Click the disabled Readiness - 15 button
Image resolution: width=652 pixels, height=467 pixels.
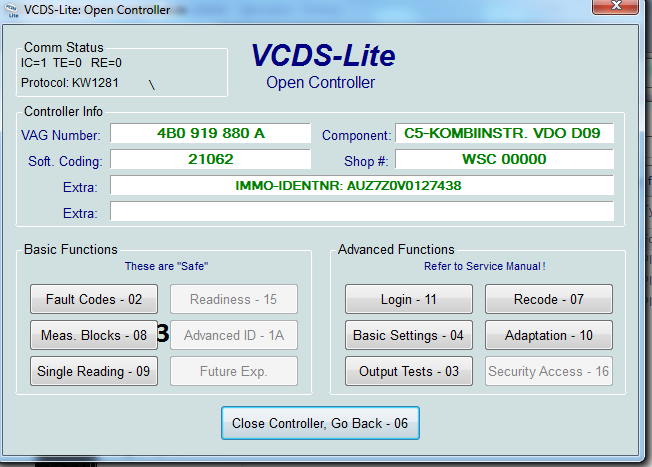[234, 299]
